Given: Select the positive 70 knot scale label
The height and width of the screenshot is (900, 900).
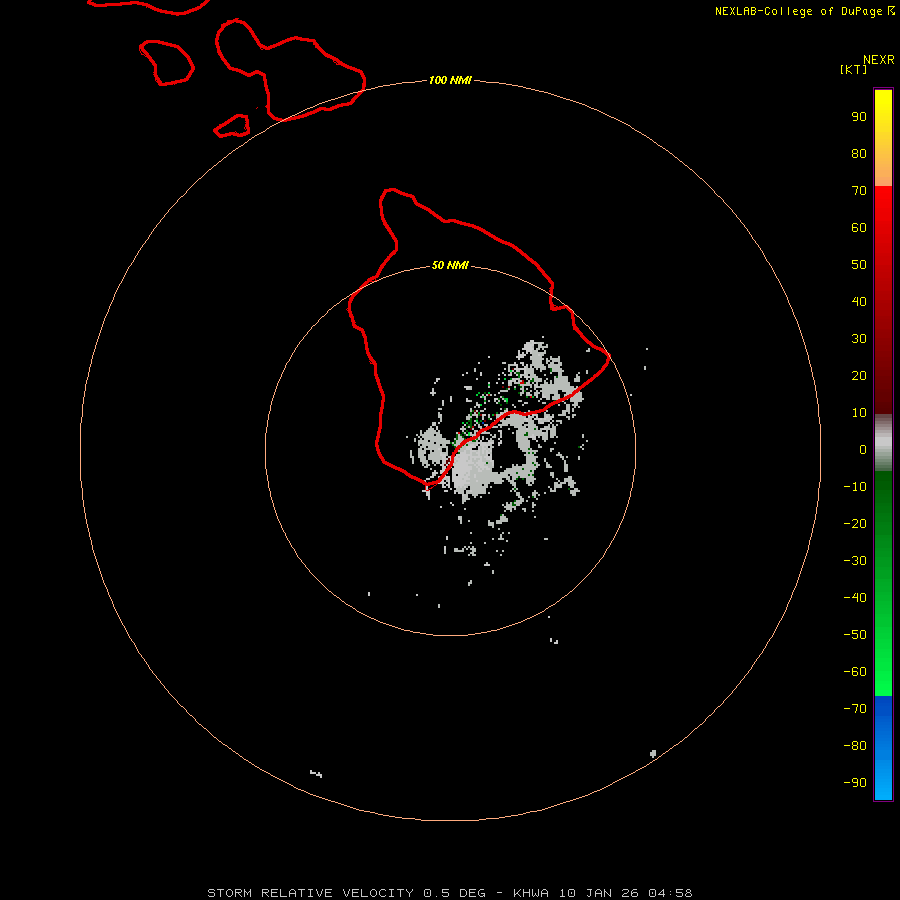Looking at the screenshot, I should click(859, 191).
